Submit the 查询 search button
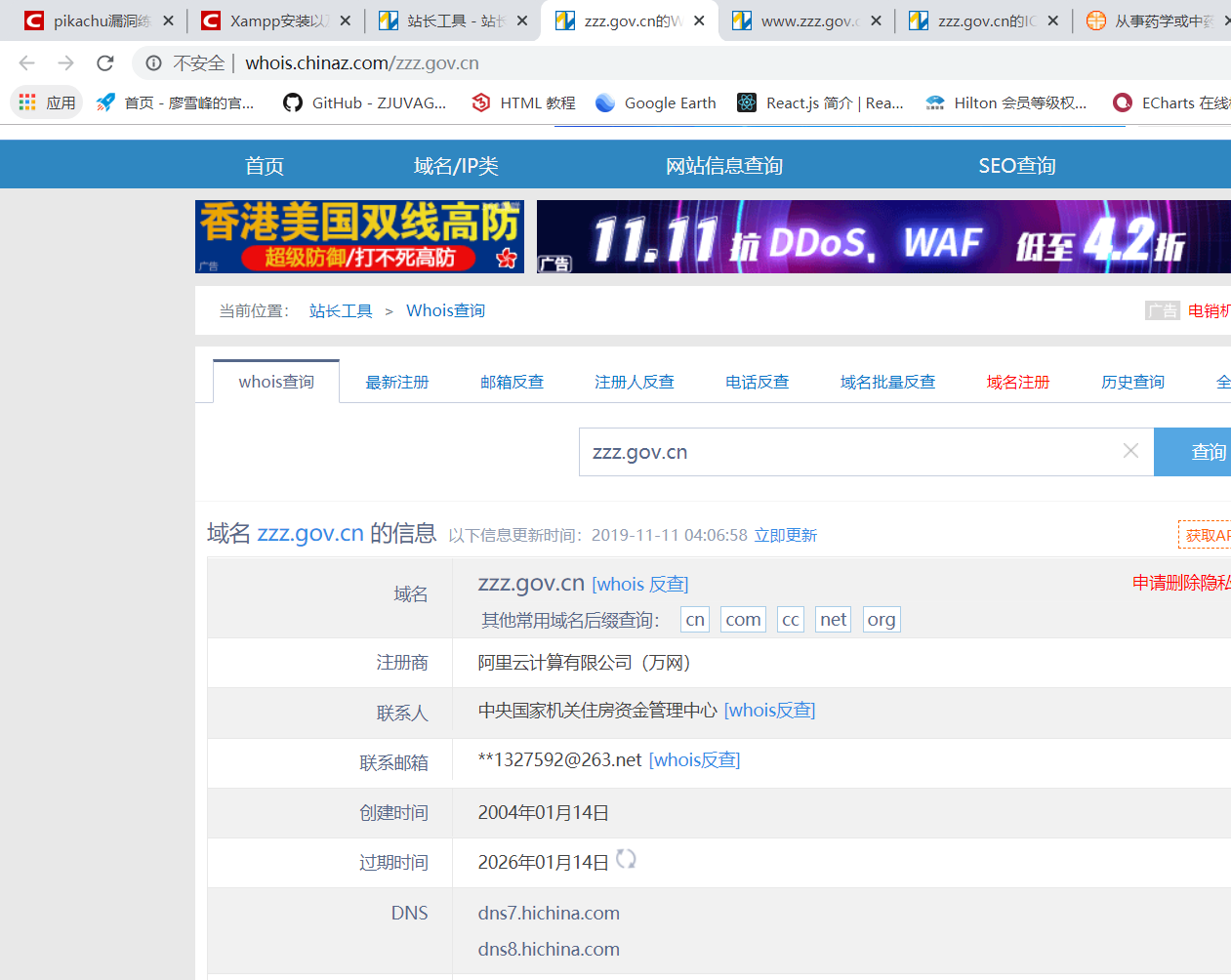Screen dimensions: 1231x980 [x=1193, y=452]
